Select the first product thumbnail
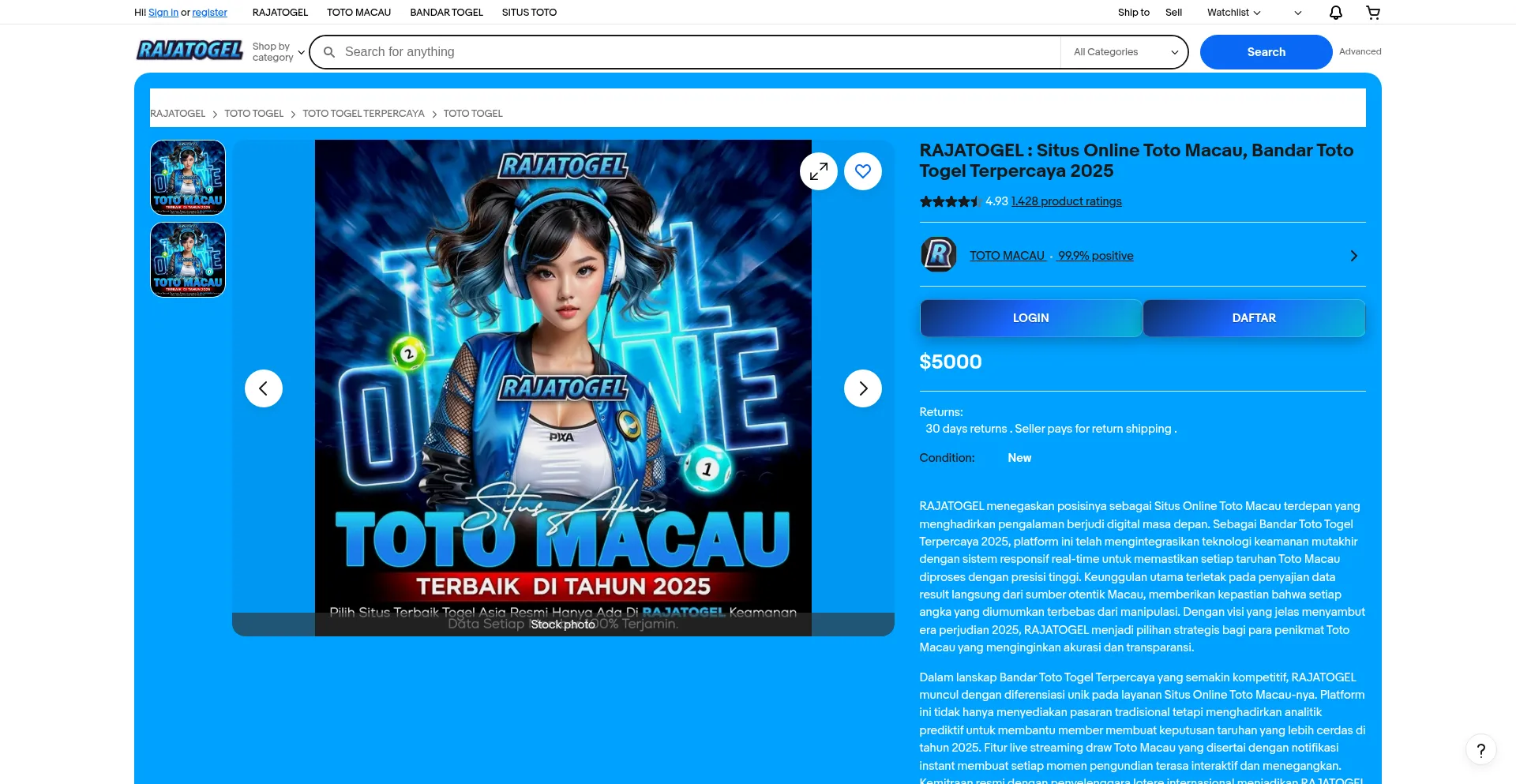The width and height of the screenshot is (1516, 784). pyautogui.click(x=188, y=178)
